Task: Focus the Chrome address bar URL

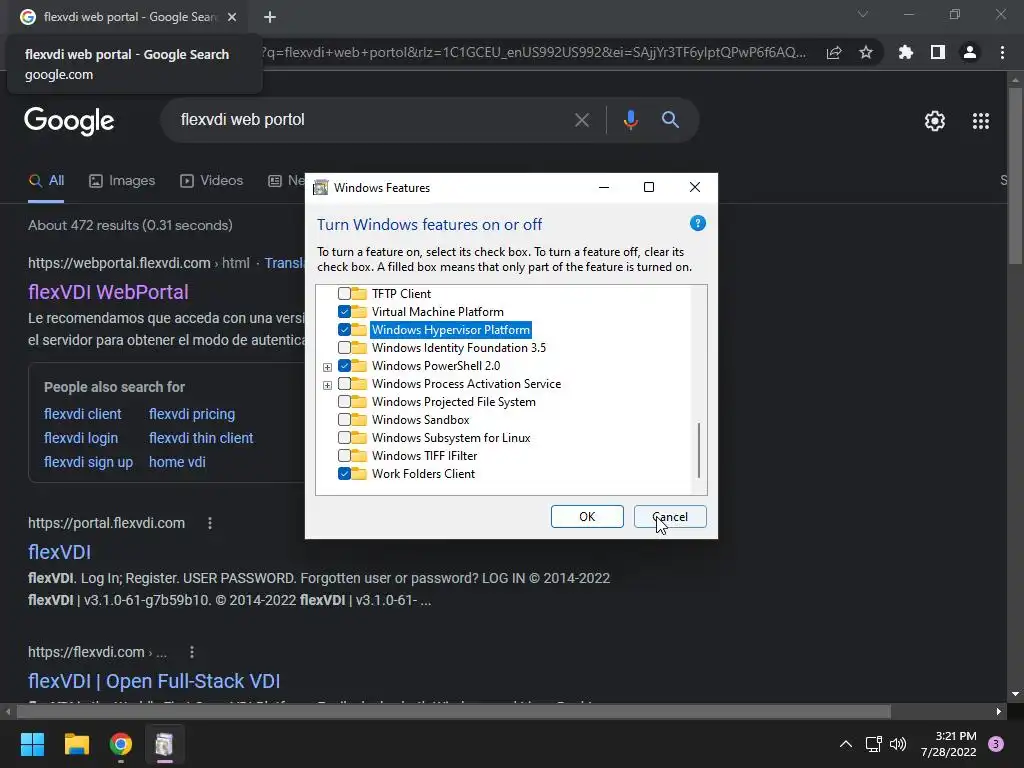Action: click(x=536, y=52)
